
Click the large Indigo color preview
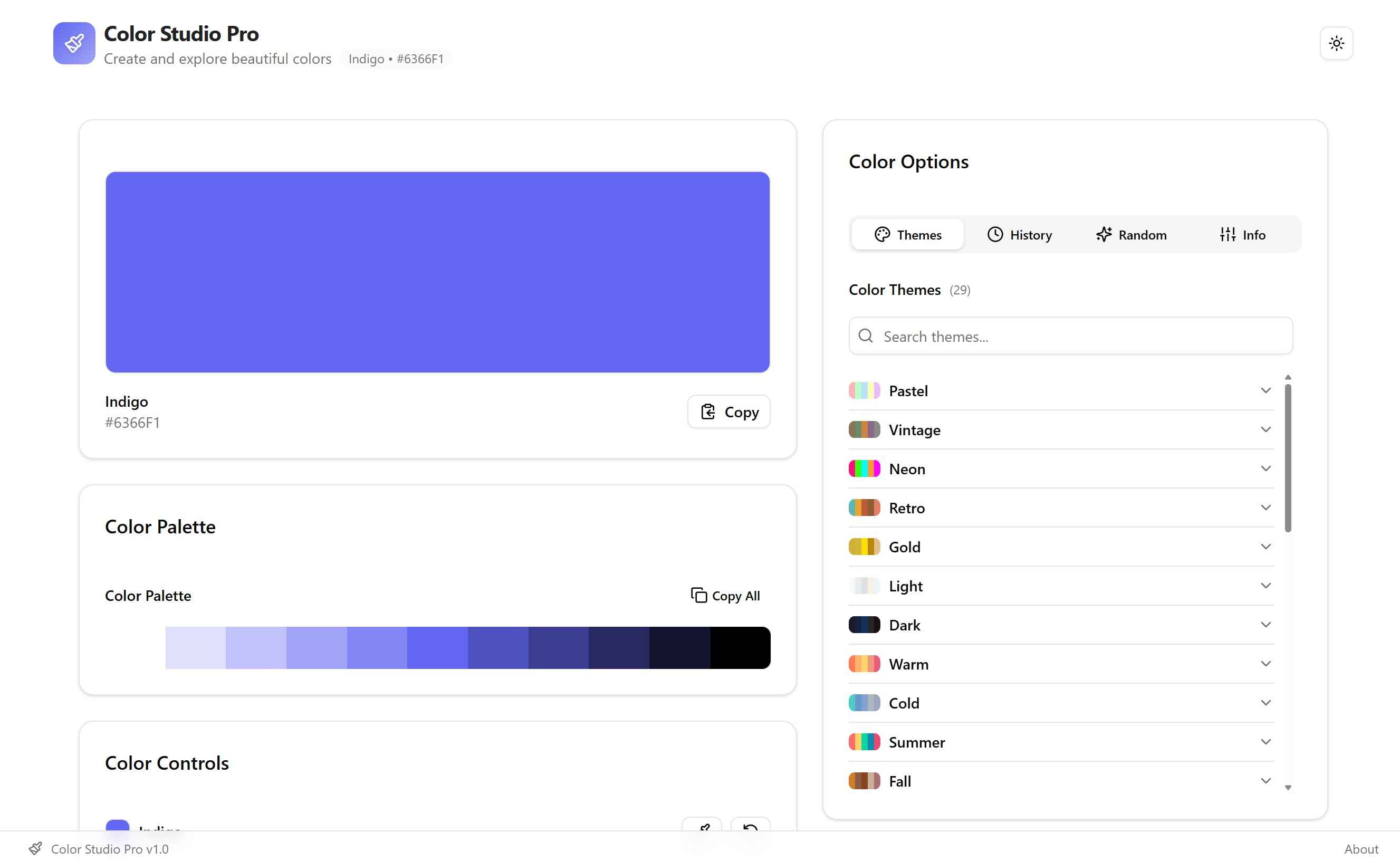(x=437, y=272)
